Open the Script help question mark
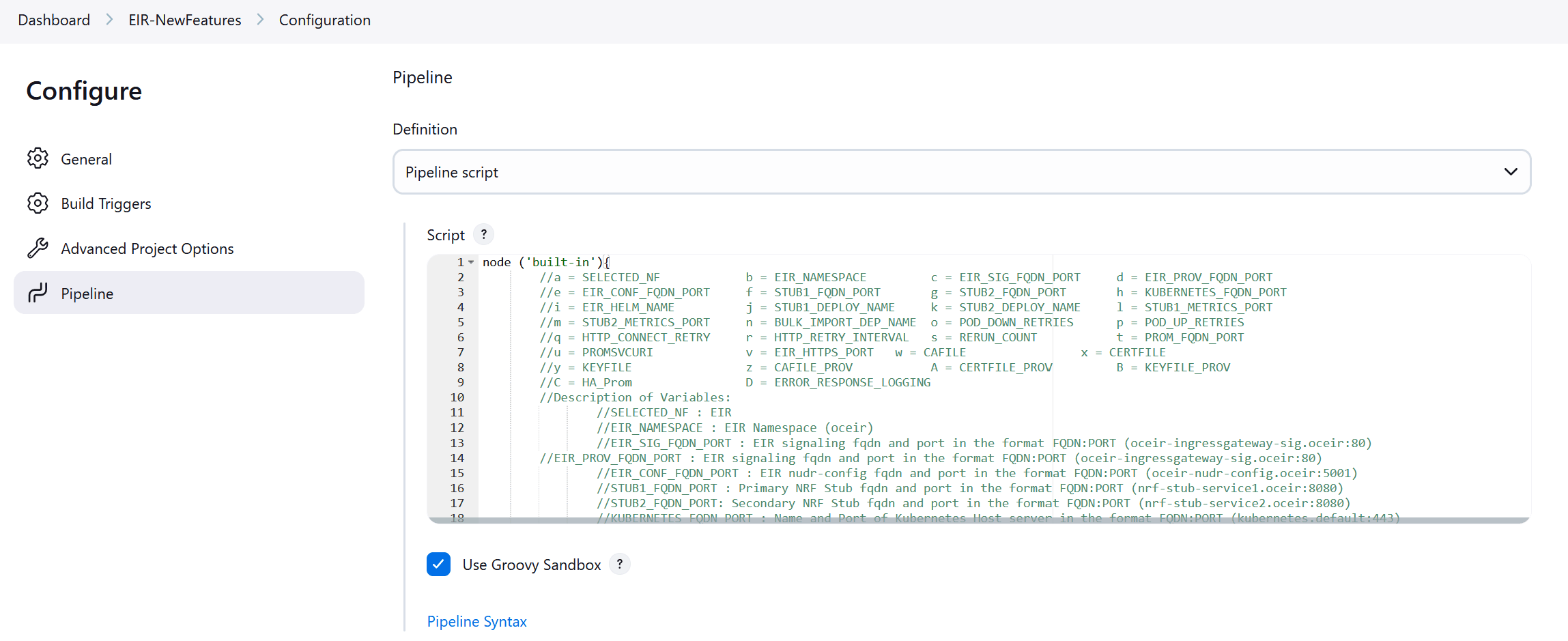 (x=483, y=234)
